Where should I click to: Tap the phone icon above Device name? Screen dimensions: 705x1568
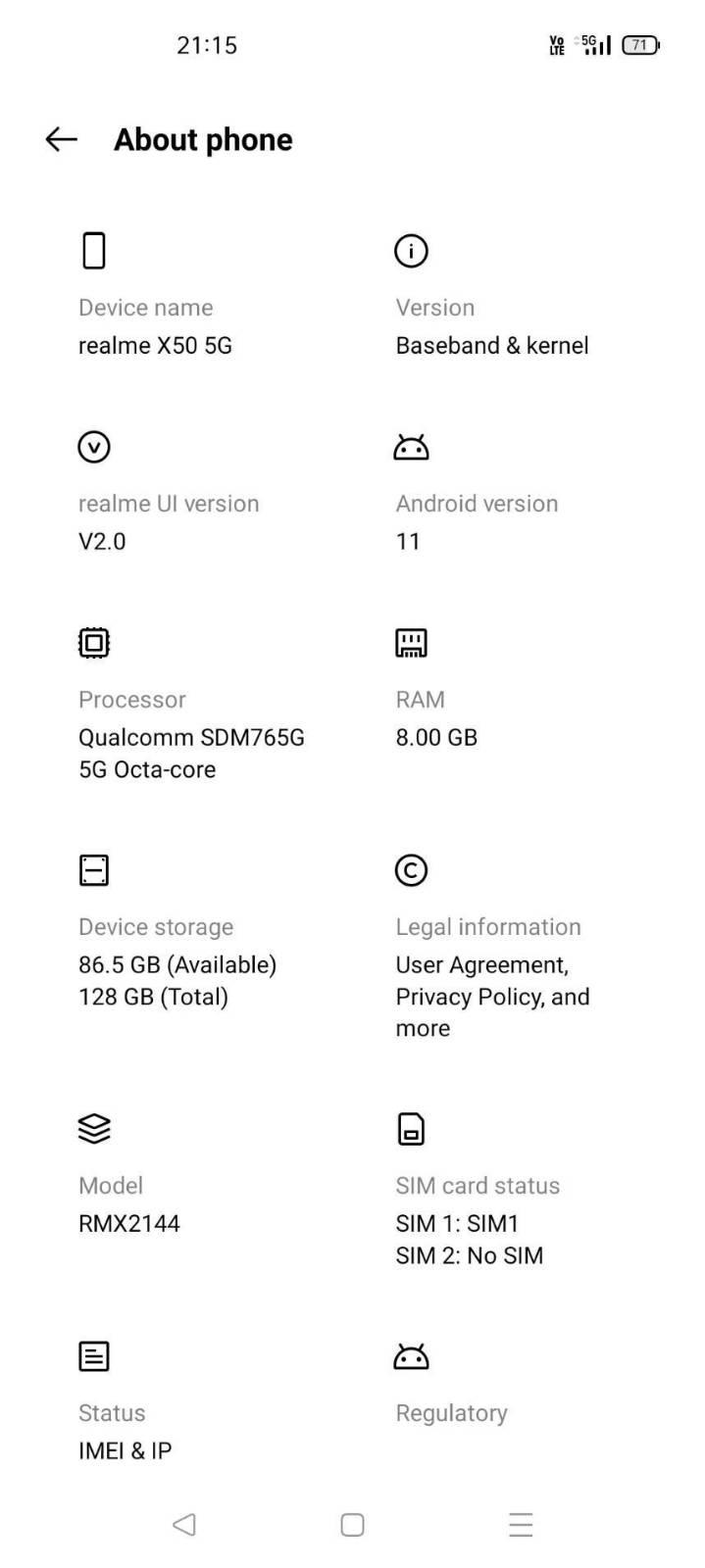94,251
